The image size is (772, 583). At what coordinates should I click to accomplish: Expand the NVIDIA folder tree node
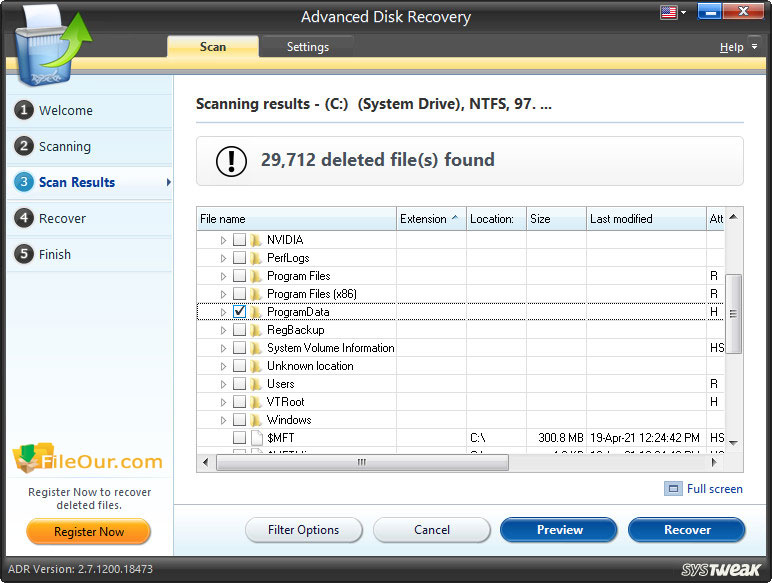click(x=223, y=240)
